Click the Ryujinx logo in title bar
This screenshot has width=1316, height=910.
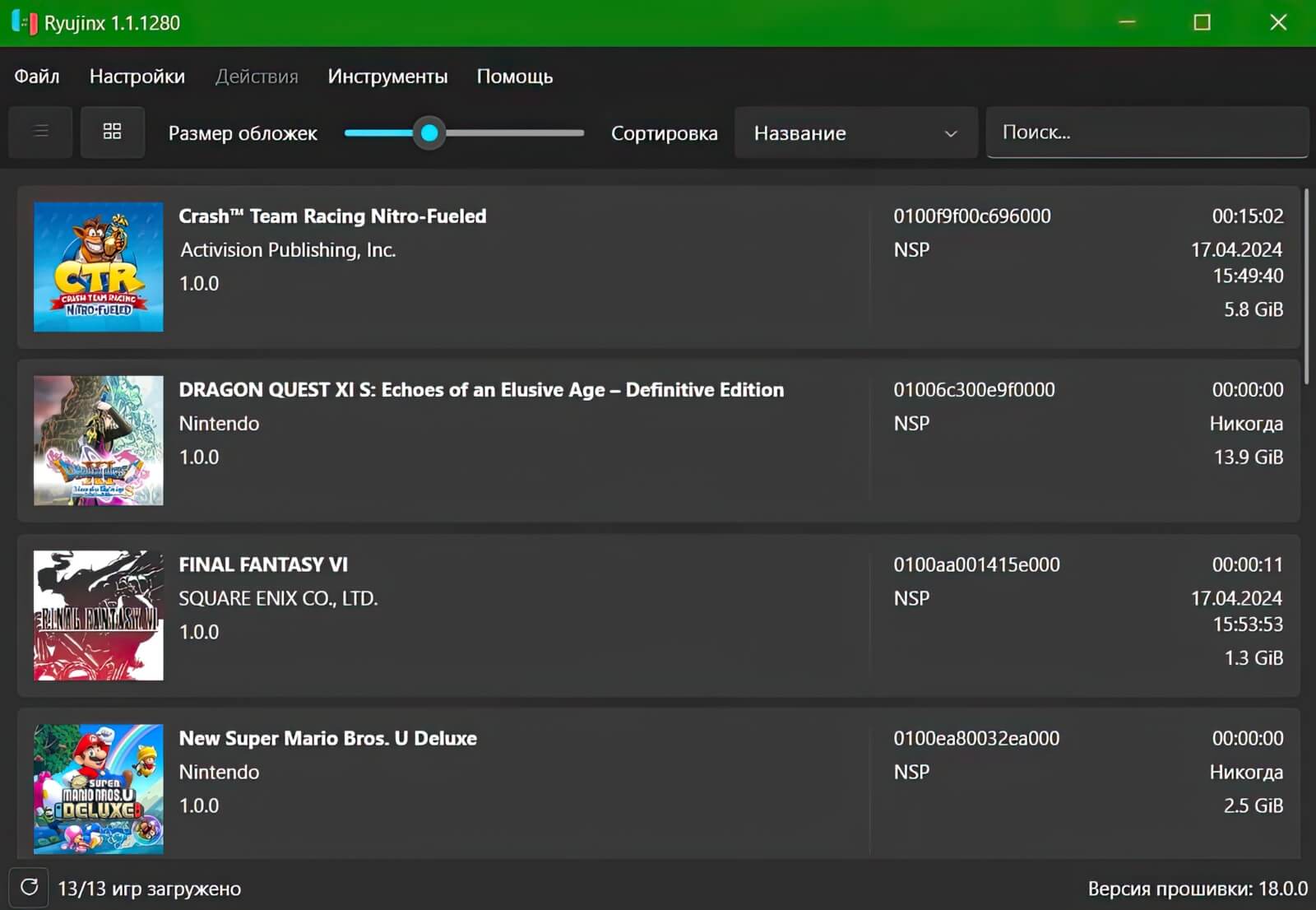click(25, 22)
